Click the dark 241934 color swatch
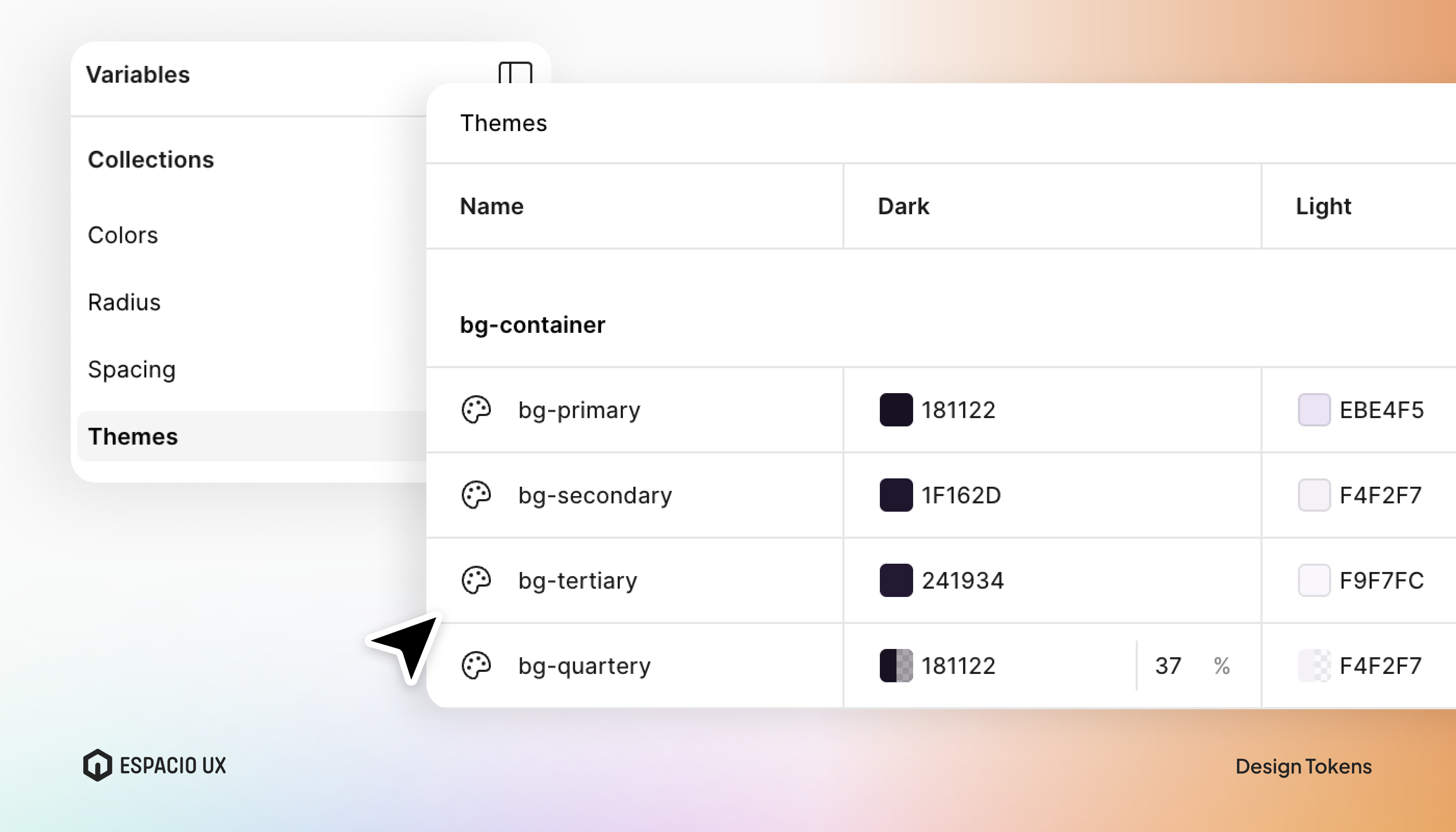 [896, 580]
